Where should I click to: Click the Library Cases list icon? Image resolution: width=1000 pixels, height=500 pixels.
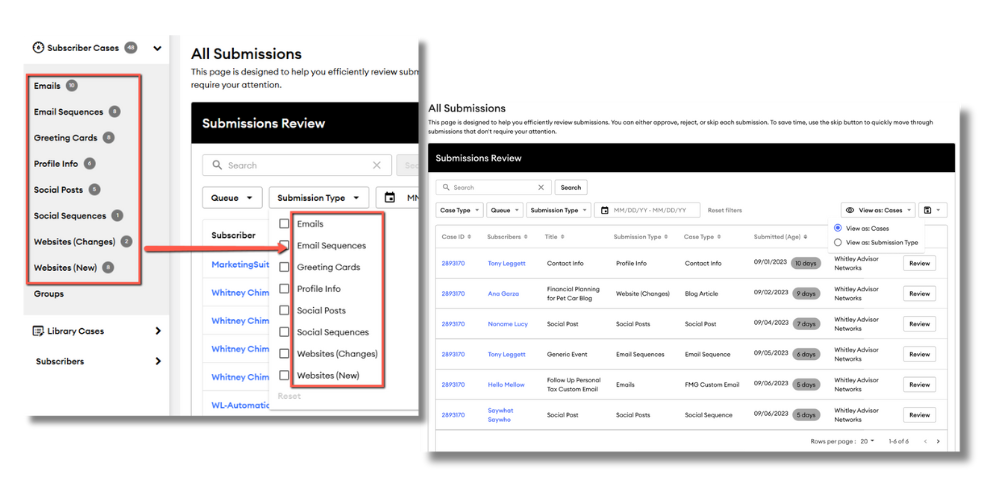coord(39,331)
